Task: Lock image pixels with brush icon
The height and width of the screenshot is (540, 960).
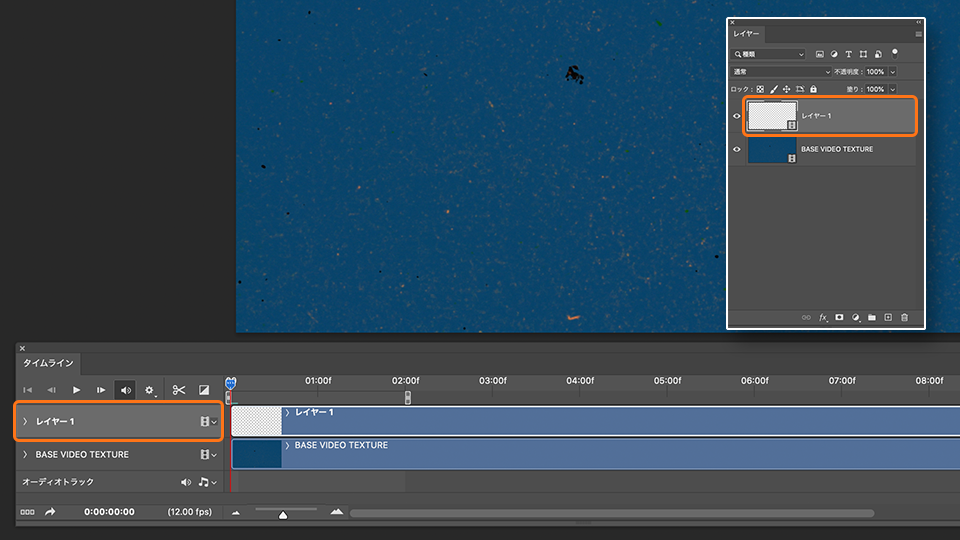Action: click(x=774, y=89)
